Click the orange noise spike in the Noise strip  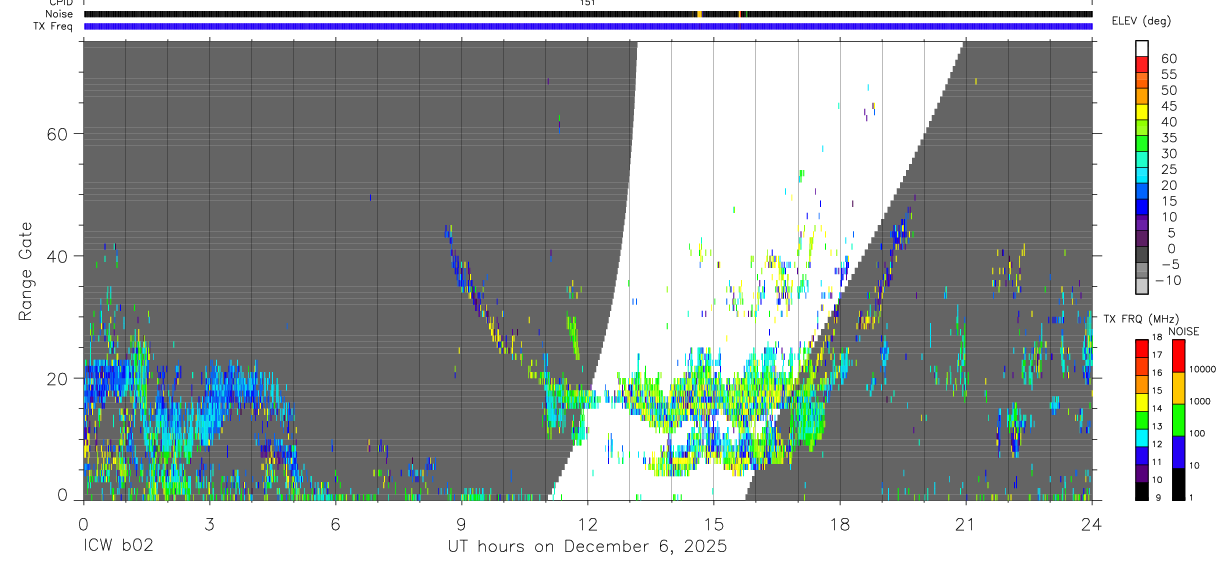(699, 14)
